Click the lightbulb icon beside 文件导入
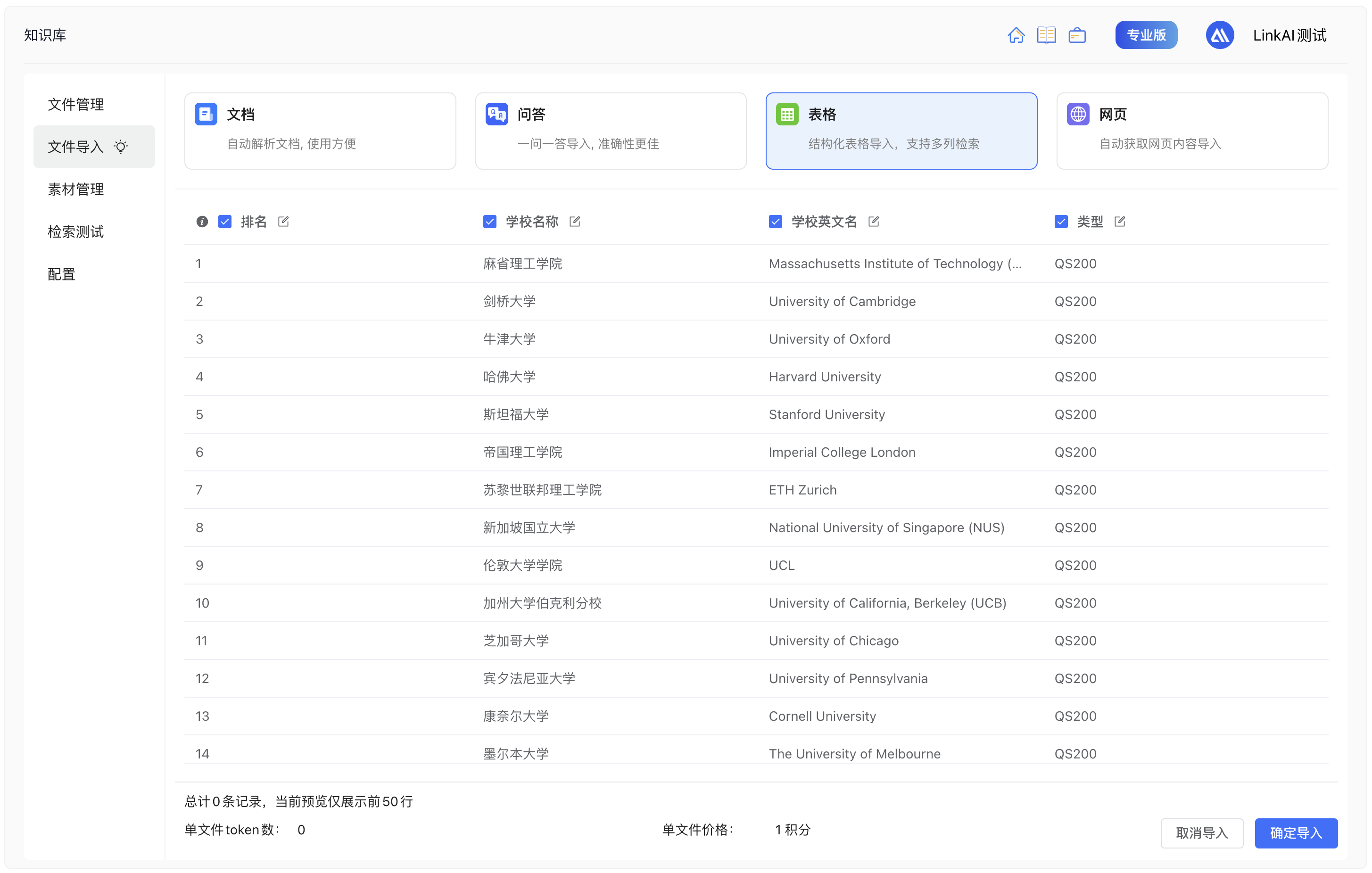Screen dimensions: 1372x873 coord(120,146)
